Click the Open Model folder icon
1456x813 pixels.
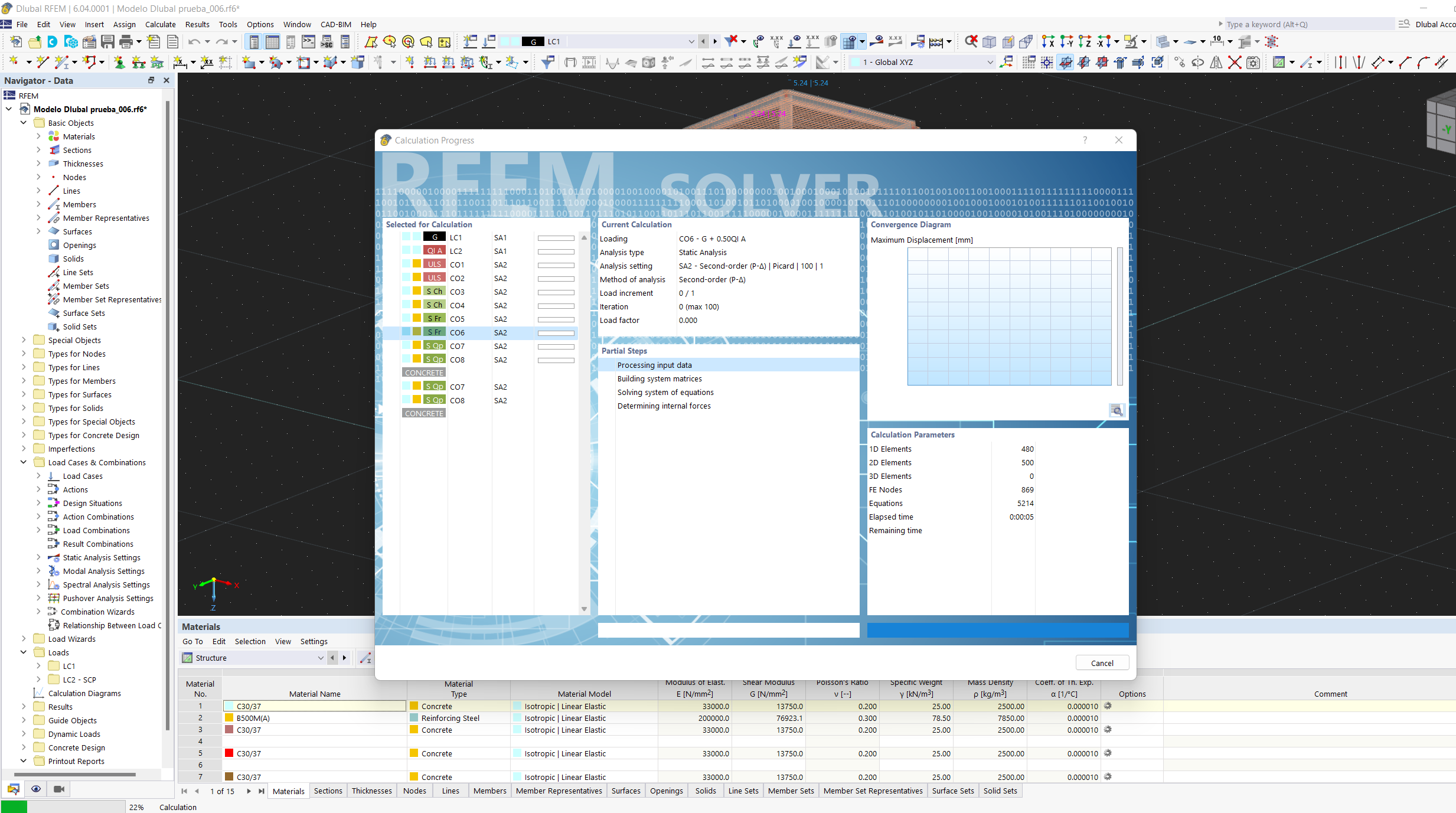click(x=35, y=41)
